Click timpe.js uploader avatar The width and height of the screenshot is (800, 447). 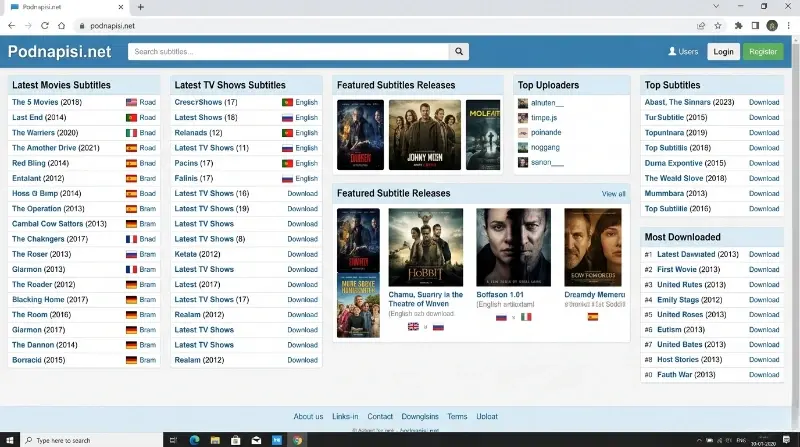pyautogui.click(x=523, y=118)
